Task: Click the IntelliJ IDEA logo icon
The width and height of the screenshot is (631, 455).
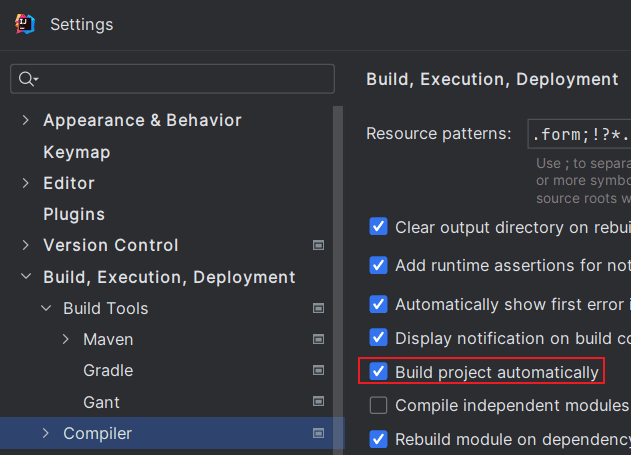Action: [26, 24]
